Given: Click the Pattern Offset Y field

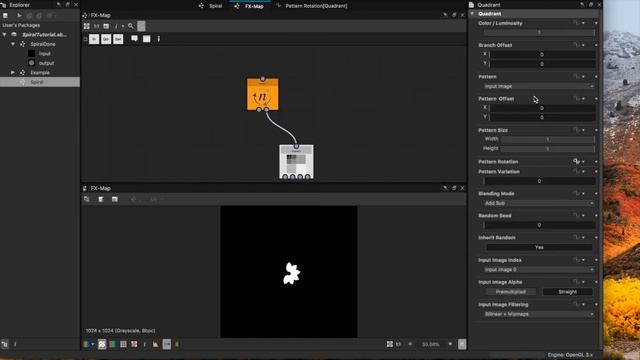Looking at the screenshot, I should point(542,117).
